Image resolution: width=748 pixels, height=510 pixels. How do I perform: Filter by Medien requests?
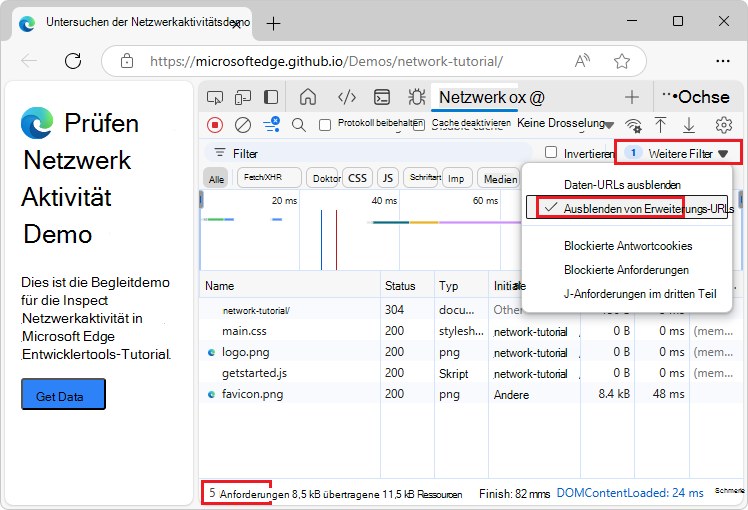click(499, 179)
